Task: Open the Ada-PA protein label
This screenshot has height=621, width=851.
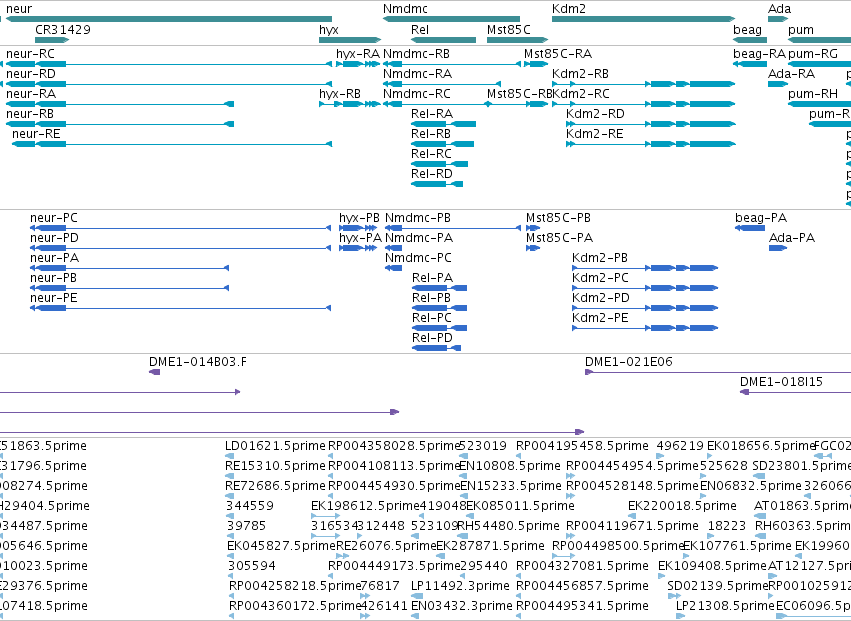Action: (x=792, y=238)
